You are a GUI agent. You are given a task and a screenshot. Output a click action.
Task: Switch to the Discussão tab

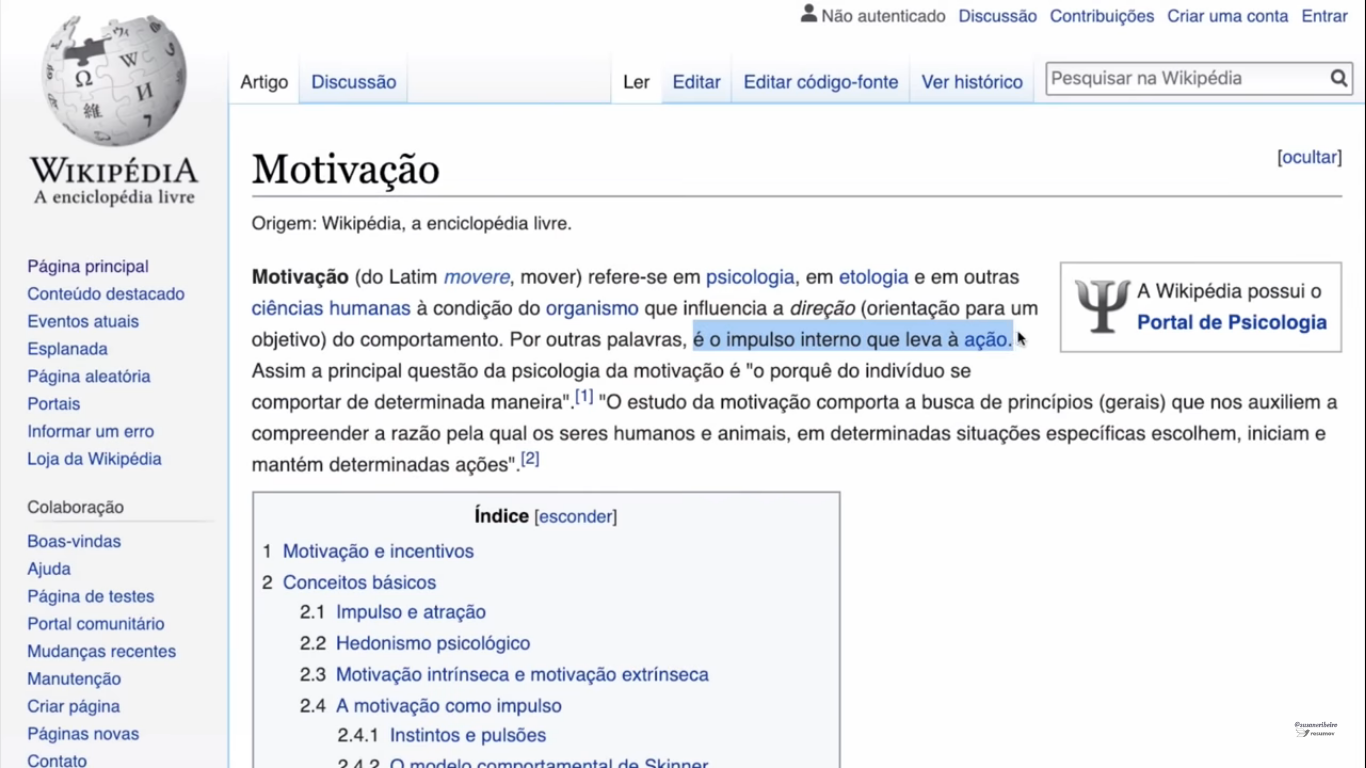353,82
